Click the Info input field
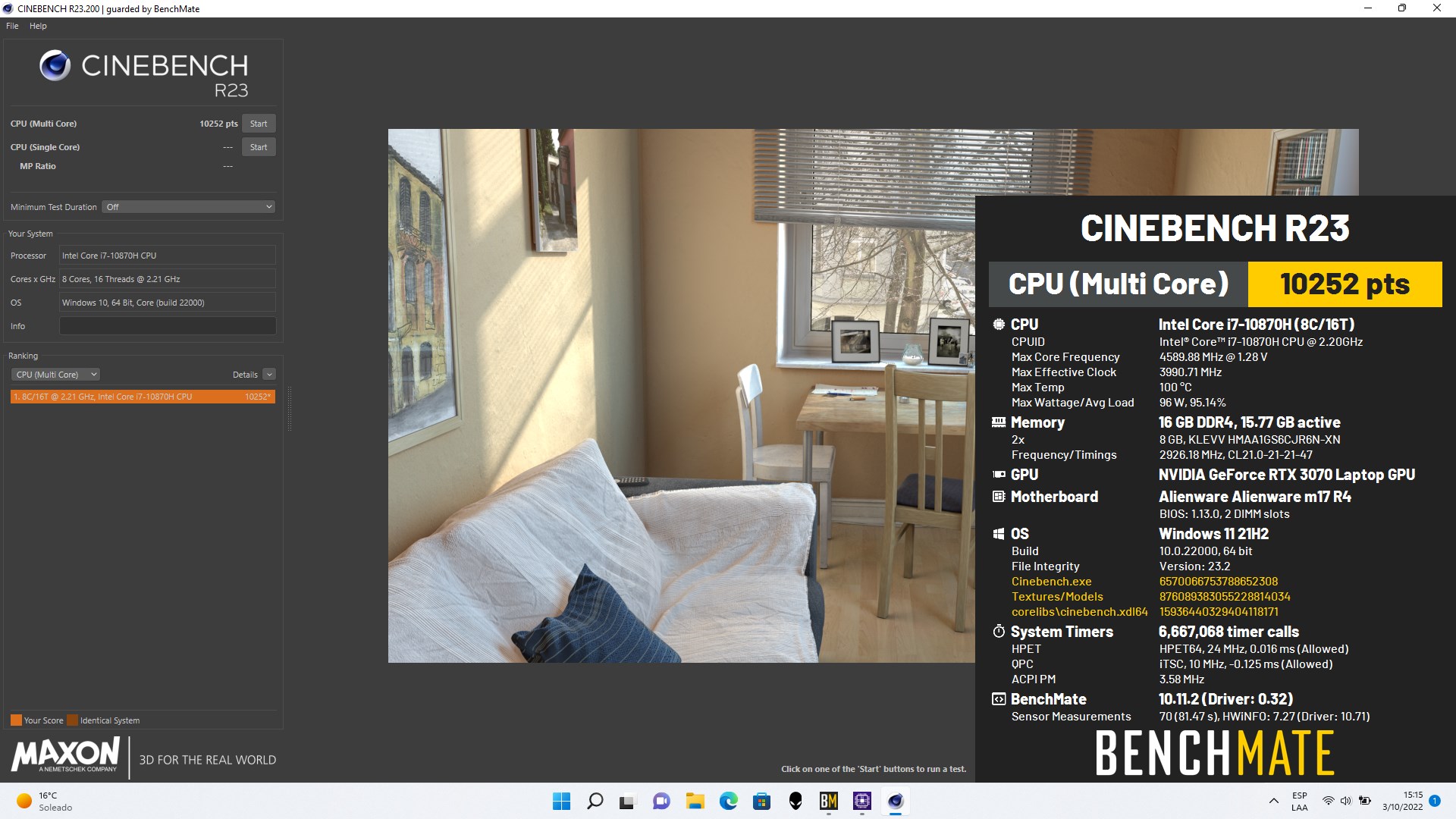This screenshot has width=1456, height=819. [168, 326]
